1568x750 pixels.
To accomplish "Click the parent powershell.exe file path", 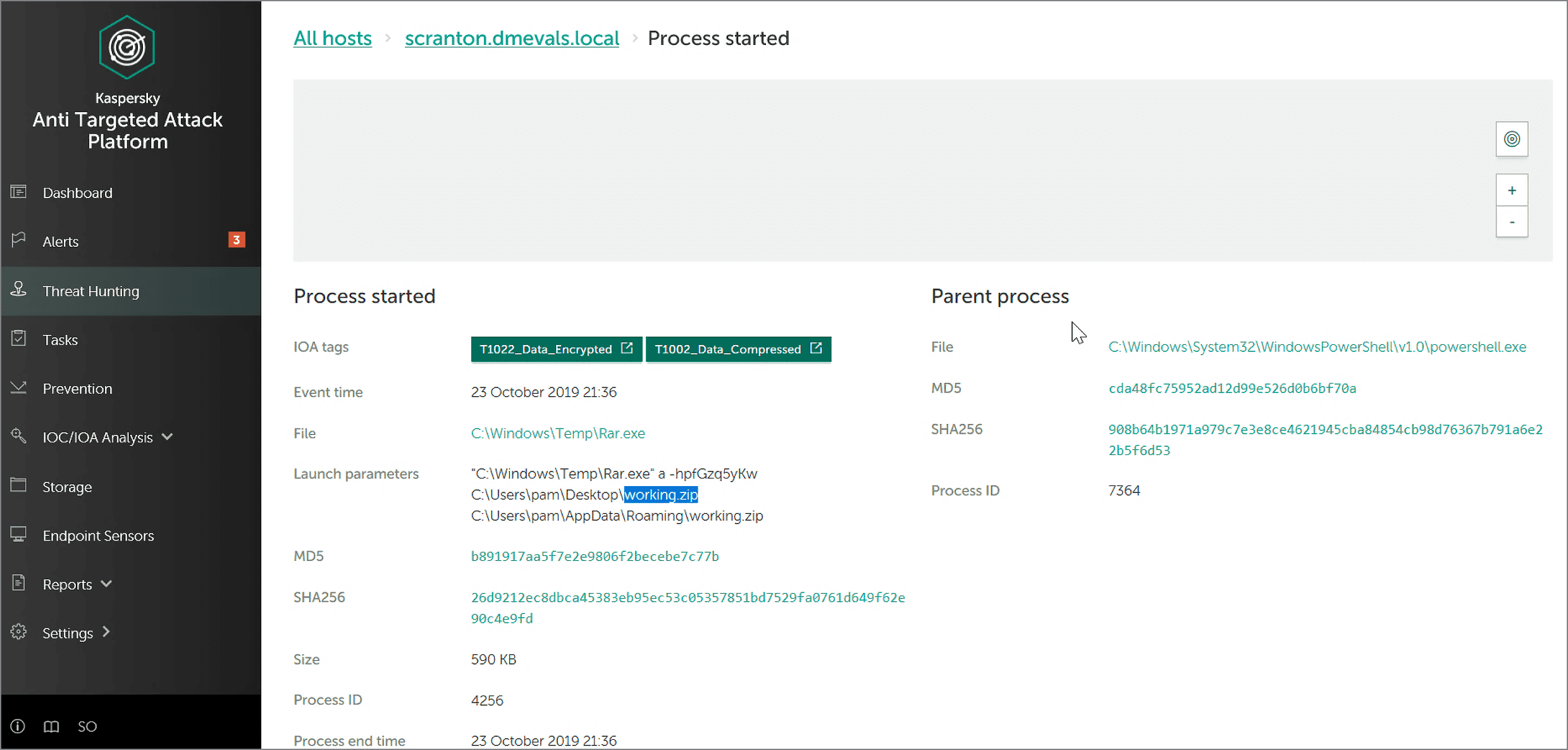I will 1317,347.
